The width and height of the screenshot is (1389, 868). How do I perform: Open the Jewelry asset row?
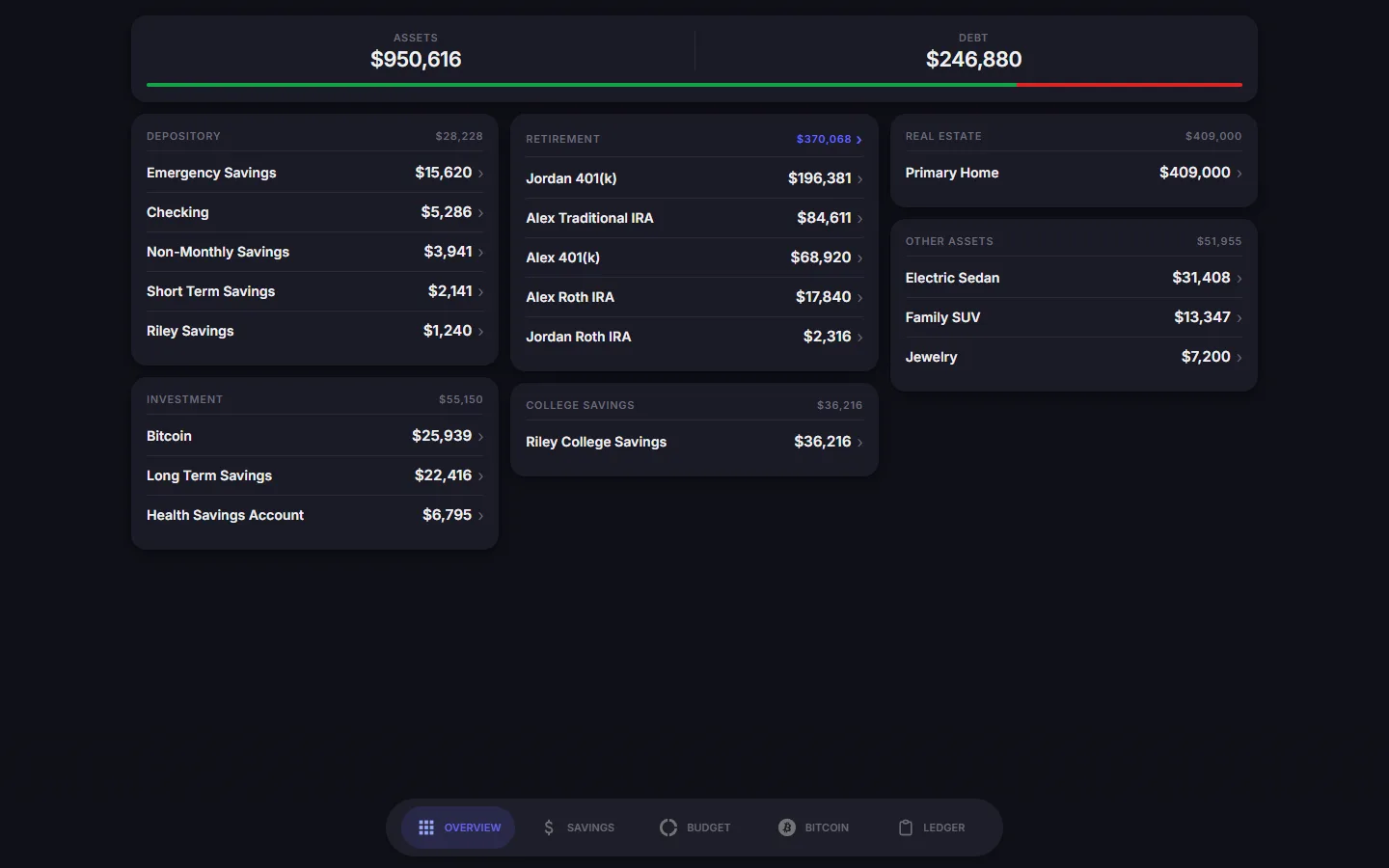[1074, 357]
